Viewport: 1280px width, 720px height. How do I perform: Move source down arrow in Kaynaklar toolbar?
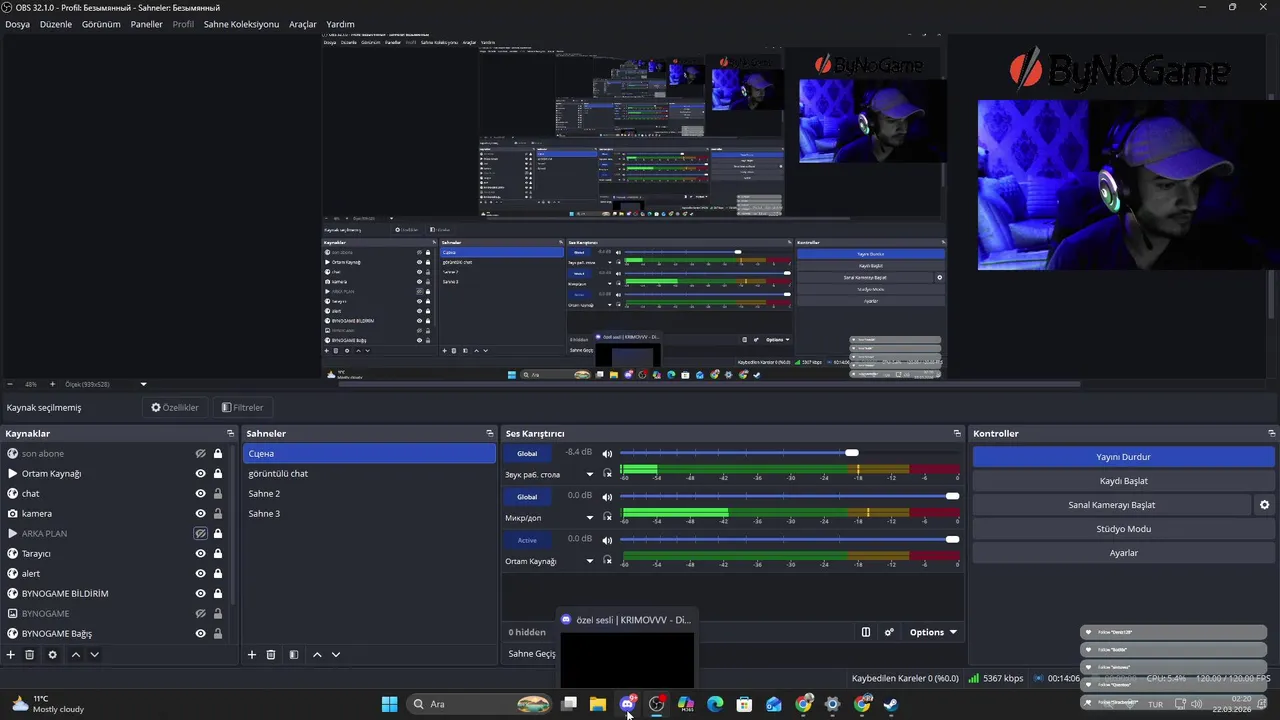point(94,655)
